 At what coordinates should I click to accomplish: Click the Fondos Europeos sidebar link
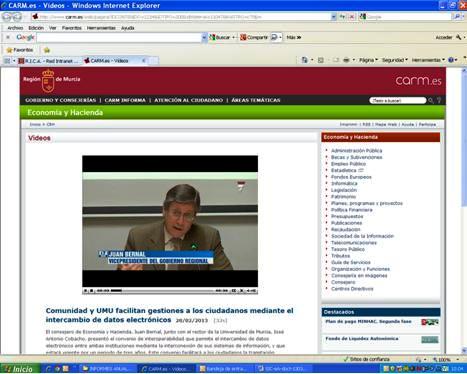pyautogui.click(x=351, y=177)
